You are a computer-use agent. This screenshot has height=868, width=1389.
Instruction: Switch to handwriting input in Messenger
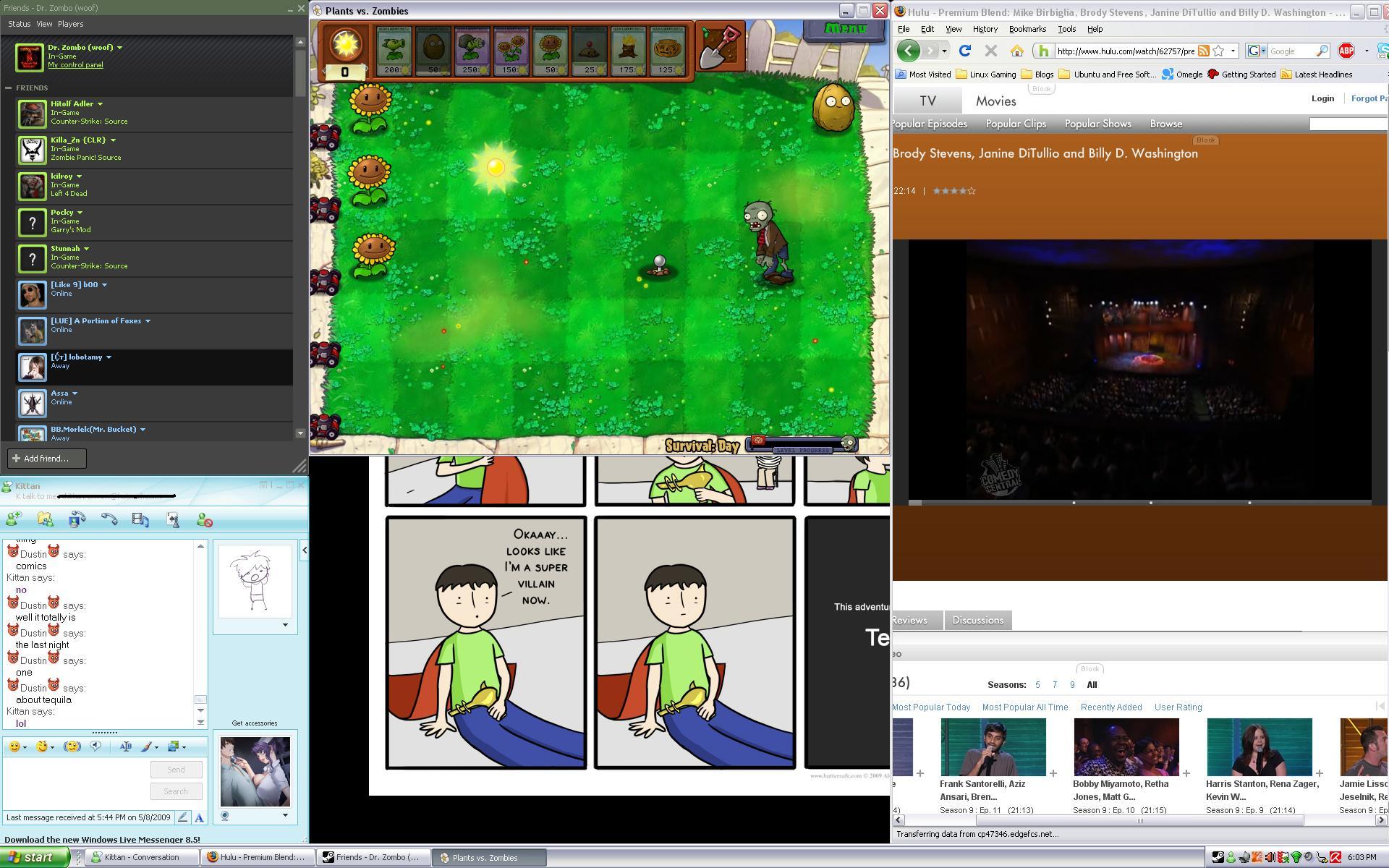tap(183, 817)
